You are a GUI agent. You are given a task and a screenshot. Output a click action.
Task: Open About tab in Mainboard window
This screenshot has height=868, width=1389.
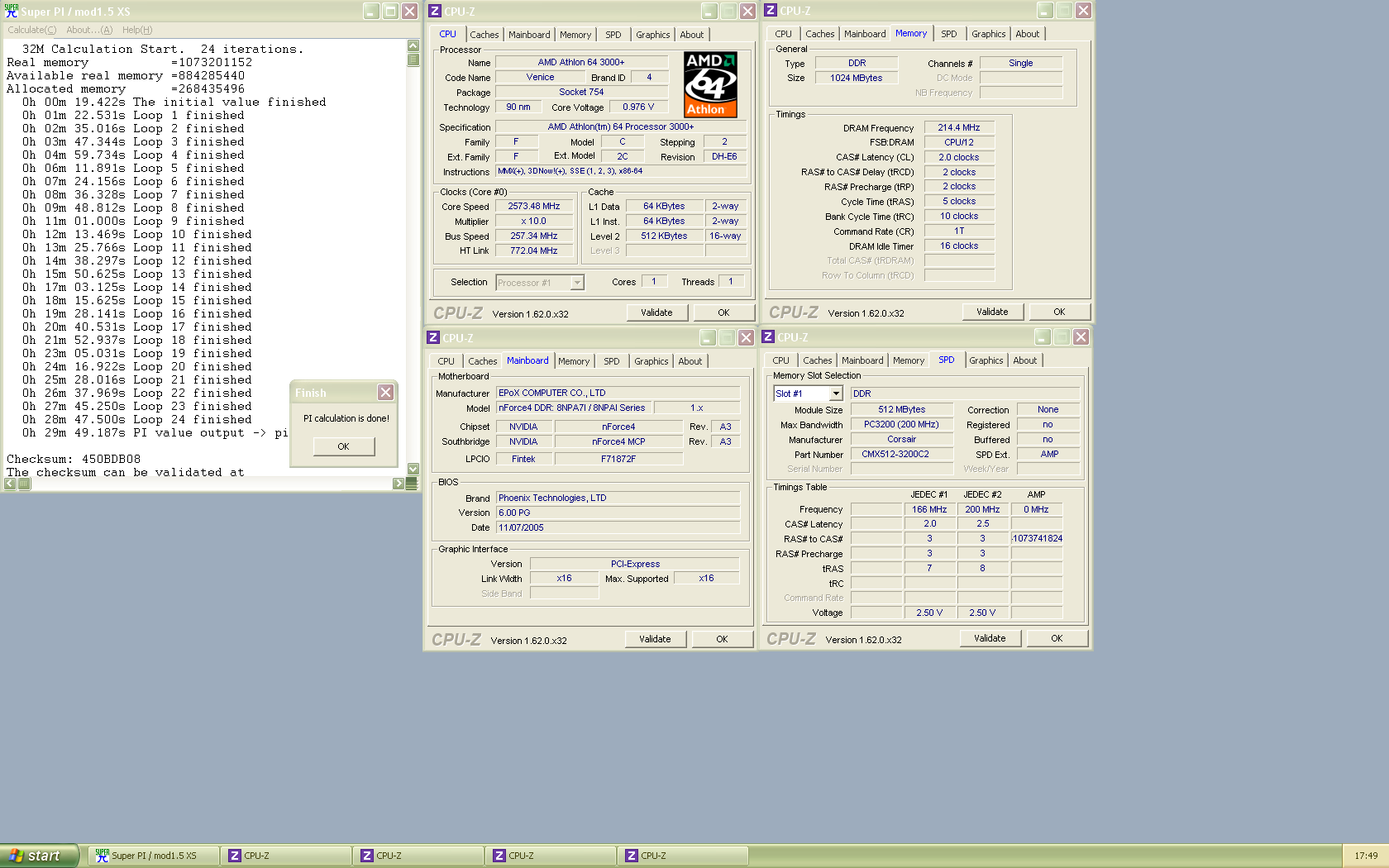coord(690,361)
